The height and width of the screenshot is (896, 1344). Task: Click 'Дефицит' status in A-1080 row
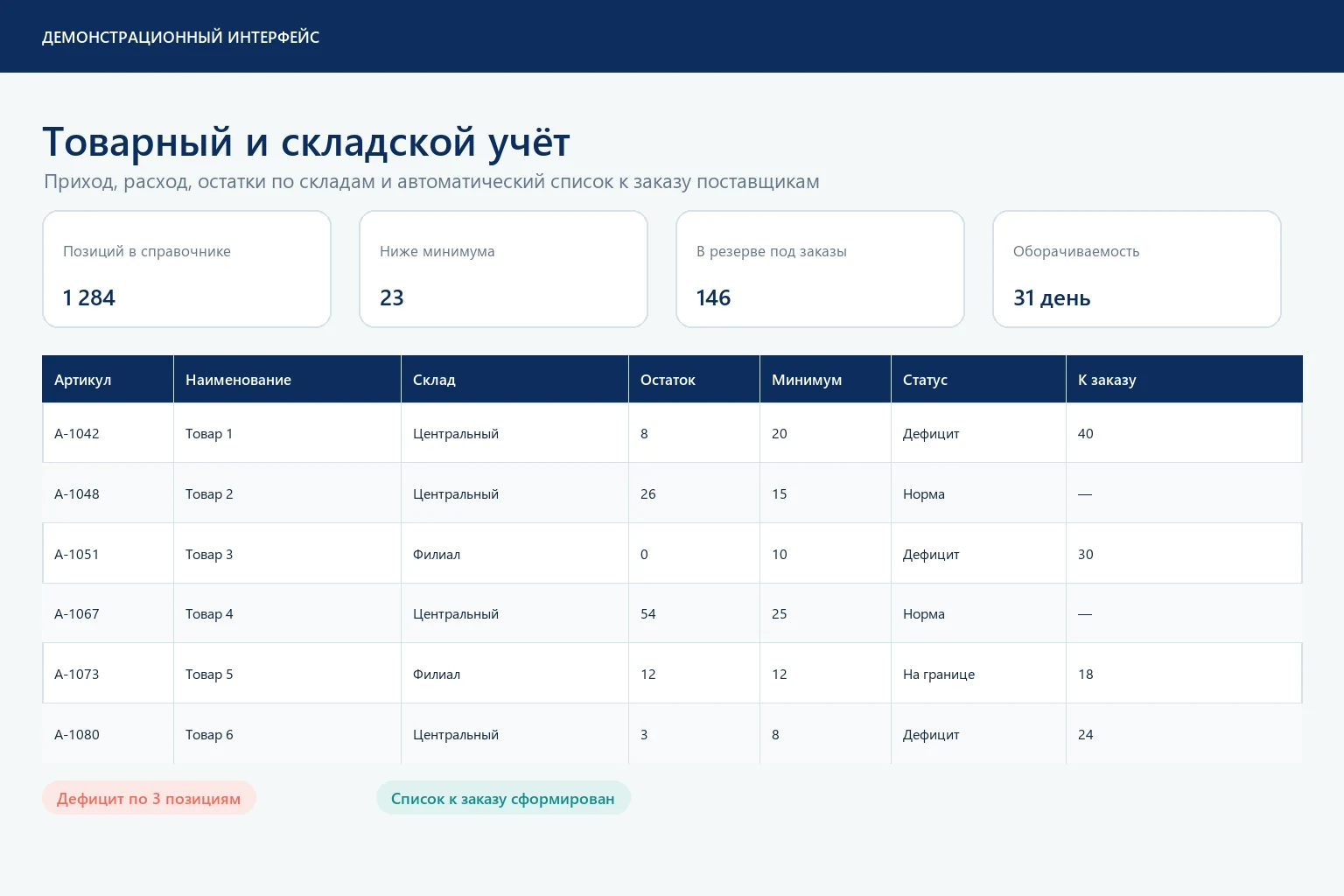931,734
